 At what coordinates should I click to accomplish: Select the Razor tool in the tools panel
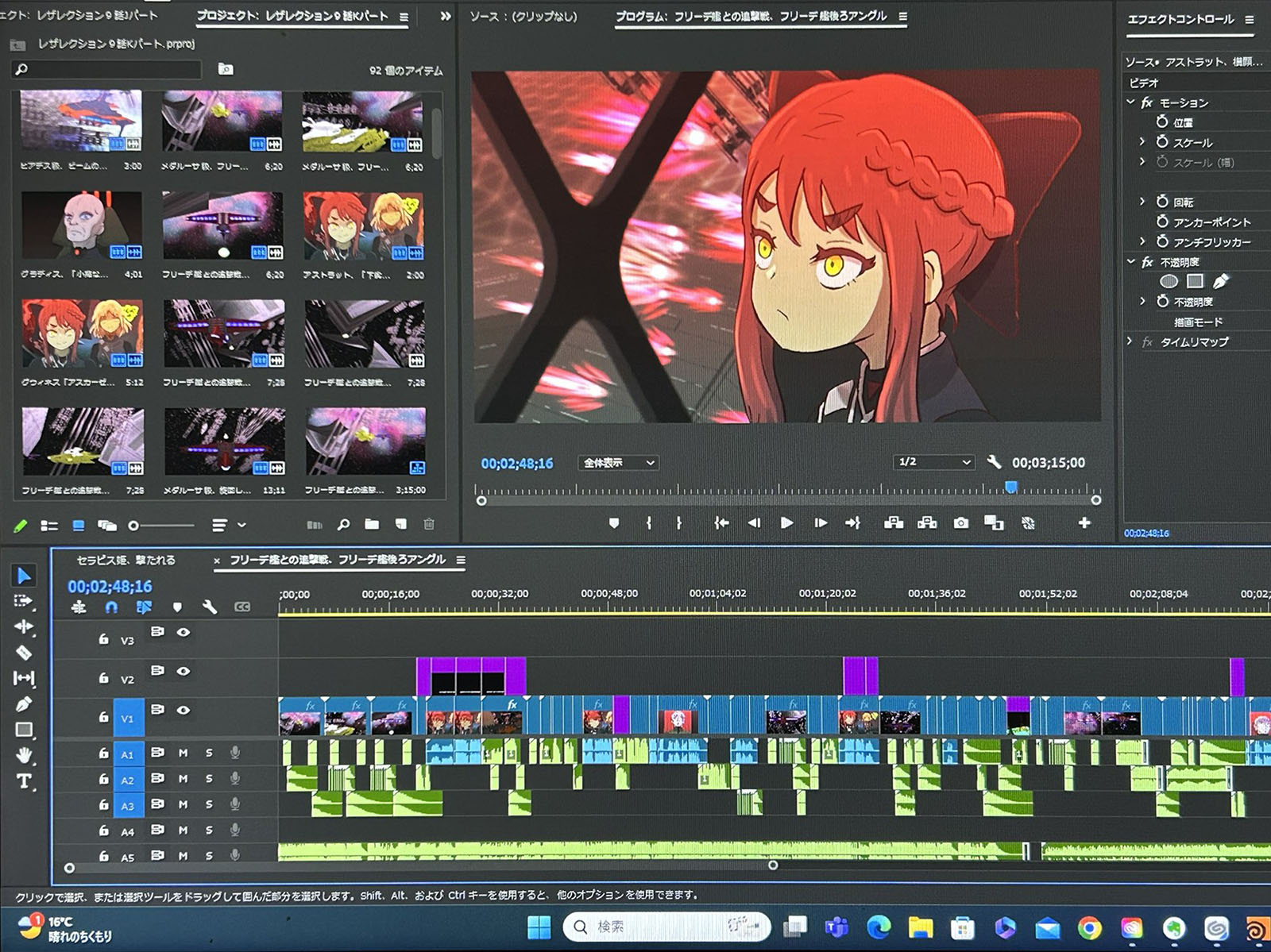[24, 653]
